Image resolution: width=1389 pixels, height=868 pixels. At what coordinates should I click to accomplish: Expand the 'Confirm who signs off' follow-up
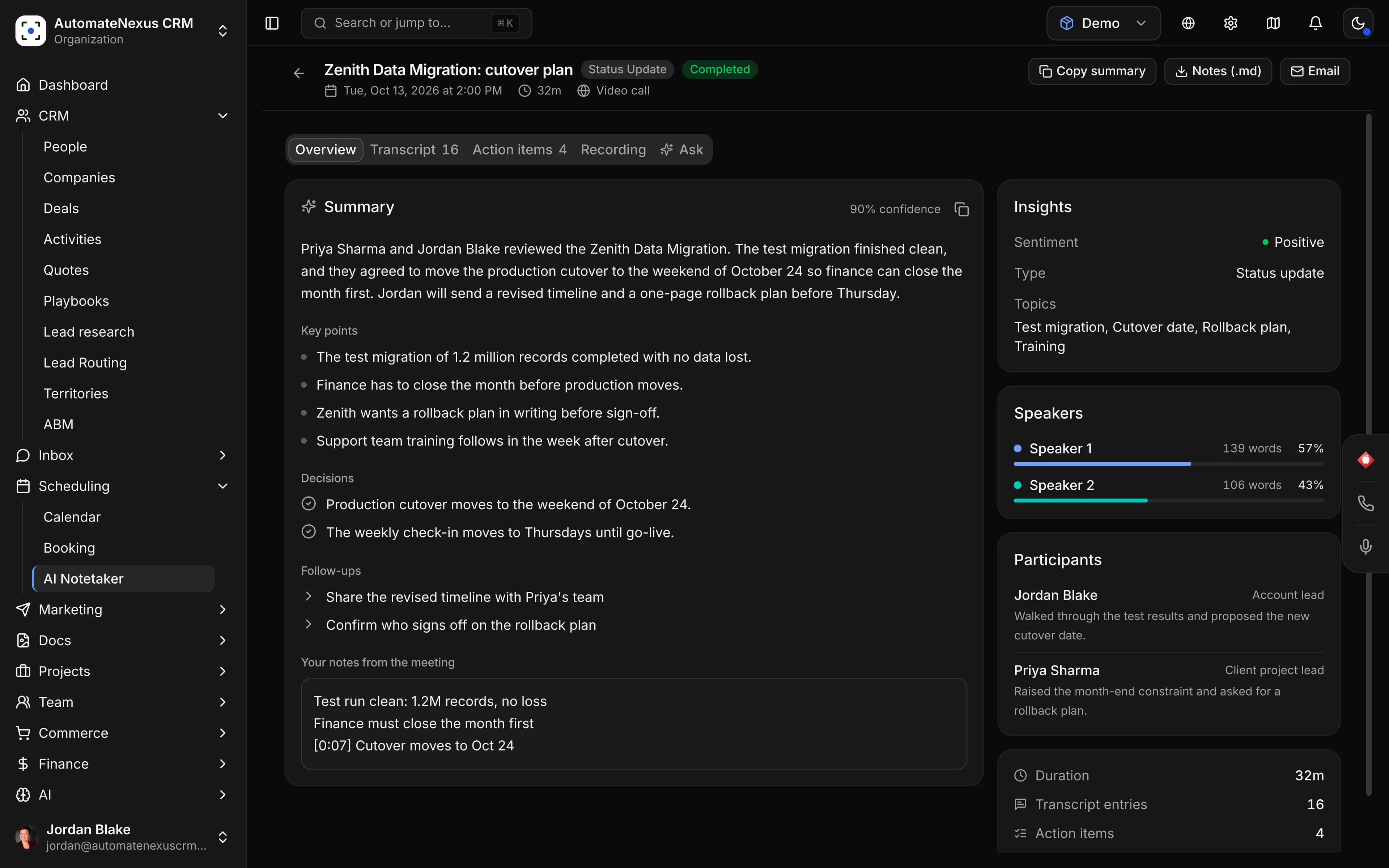click(x=308, y=625)
